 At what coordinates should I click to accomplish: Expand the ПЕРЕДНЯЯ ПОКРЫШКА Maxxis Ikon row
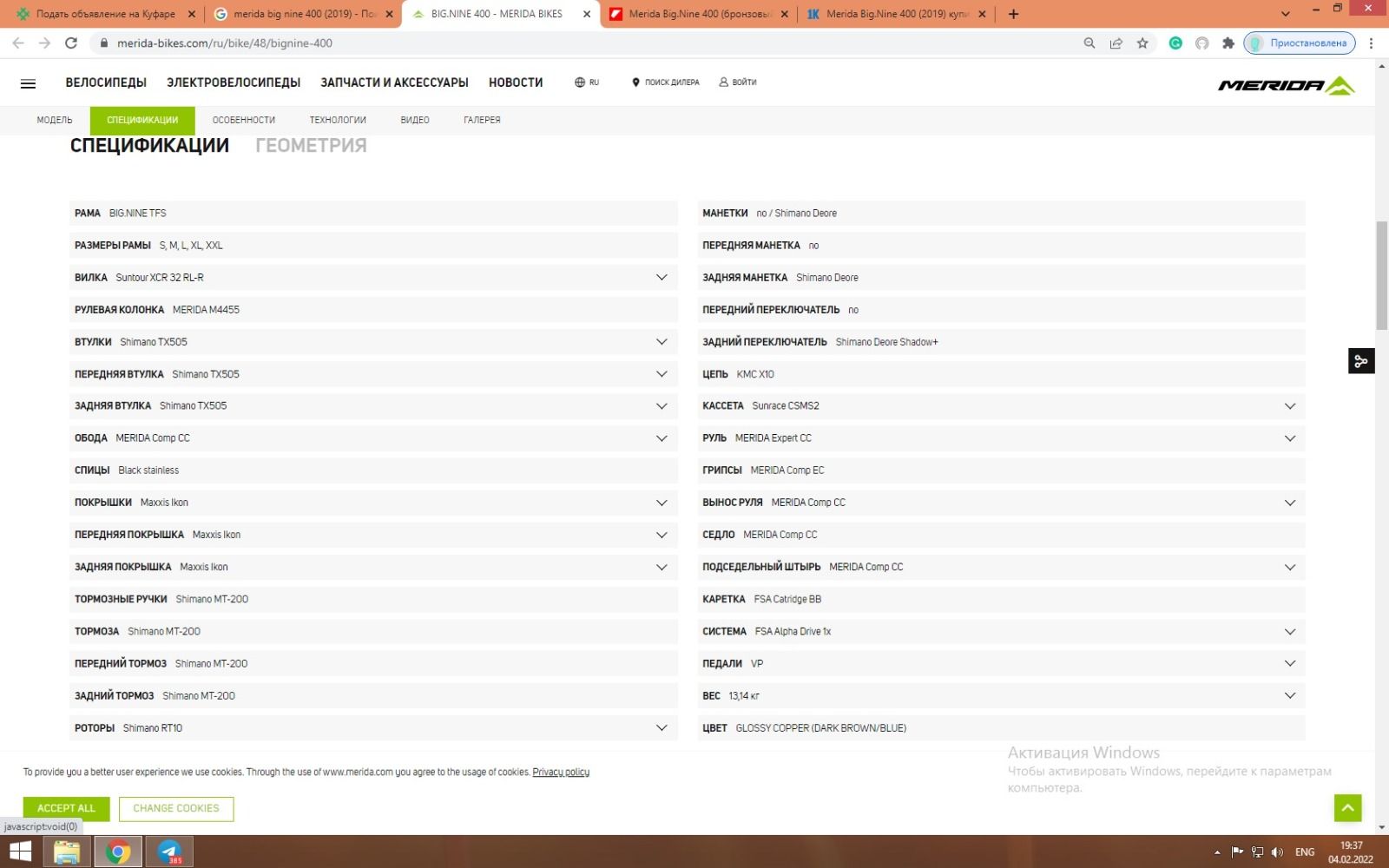point(373,536)
